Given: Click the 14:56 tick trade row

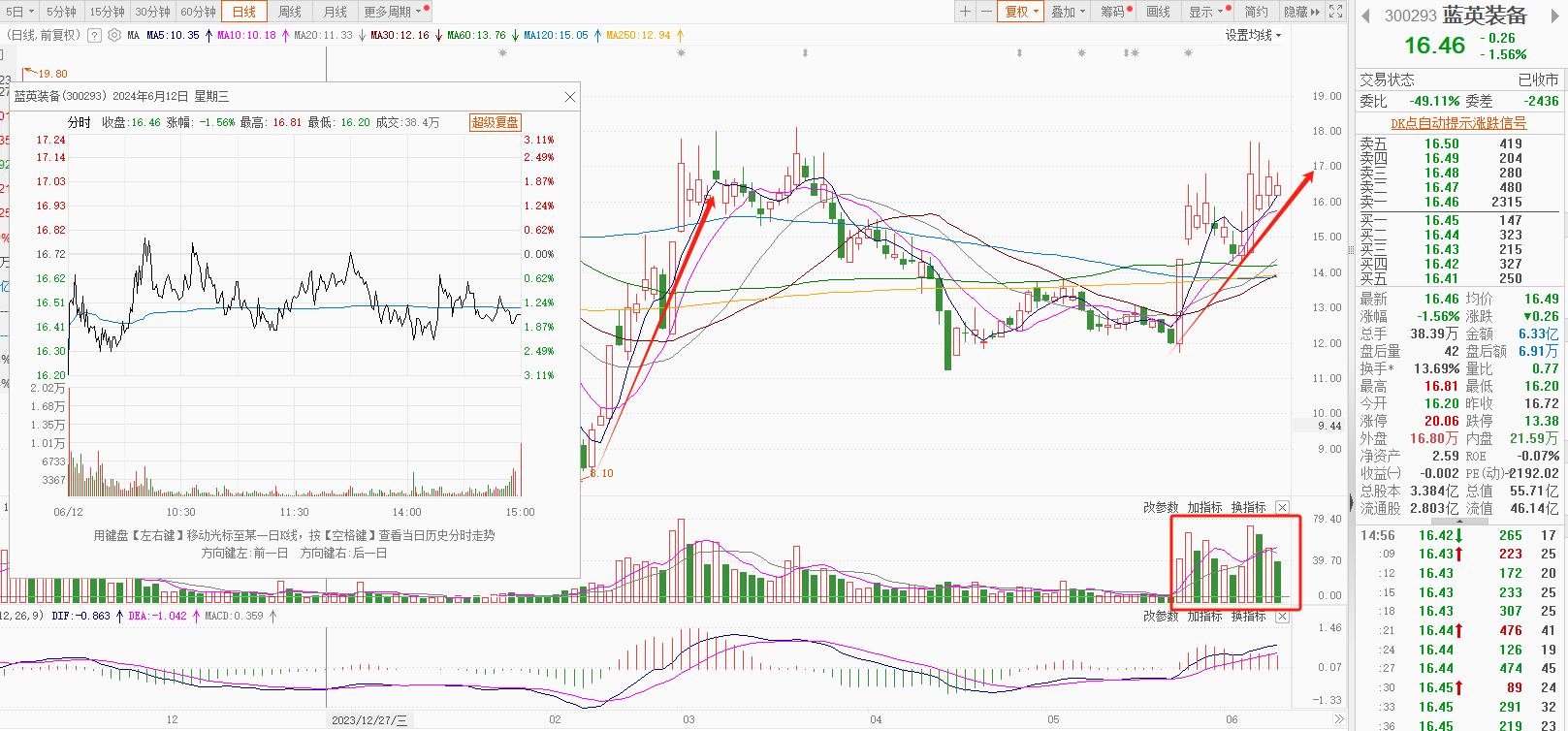Looking at the screenshot, I should 1458,535.
